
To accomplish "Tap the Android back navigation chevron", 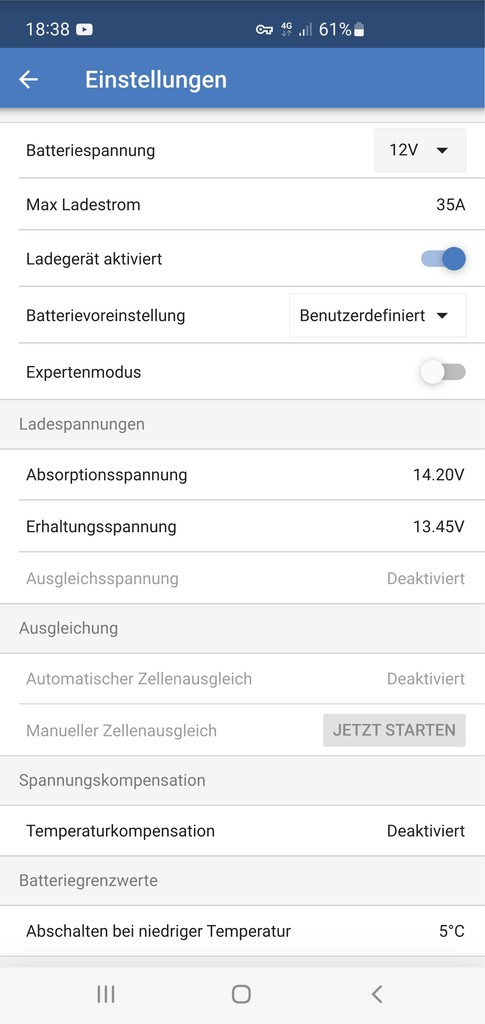I will point(377,994).
